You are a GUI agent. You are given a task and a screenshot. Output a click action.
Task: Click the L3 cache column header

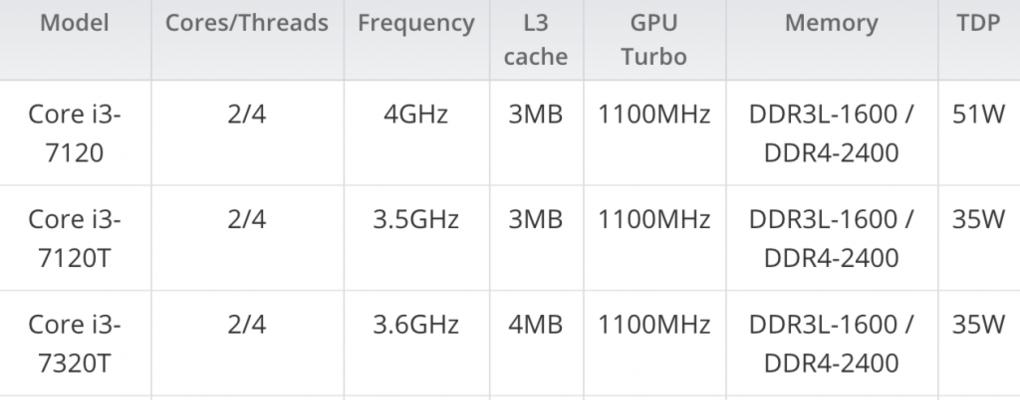535,40
